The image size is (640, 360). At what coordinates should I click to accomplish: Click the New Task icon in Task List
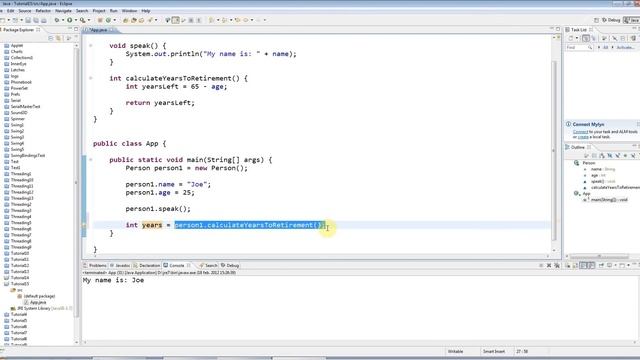pos(571,38)
